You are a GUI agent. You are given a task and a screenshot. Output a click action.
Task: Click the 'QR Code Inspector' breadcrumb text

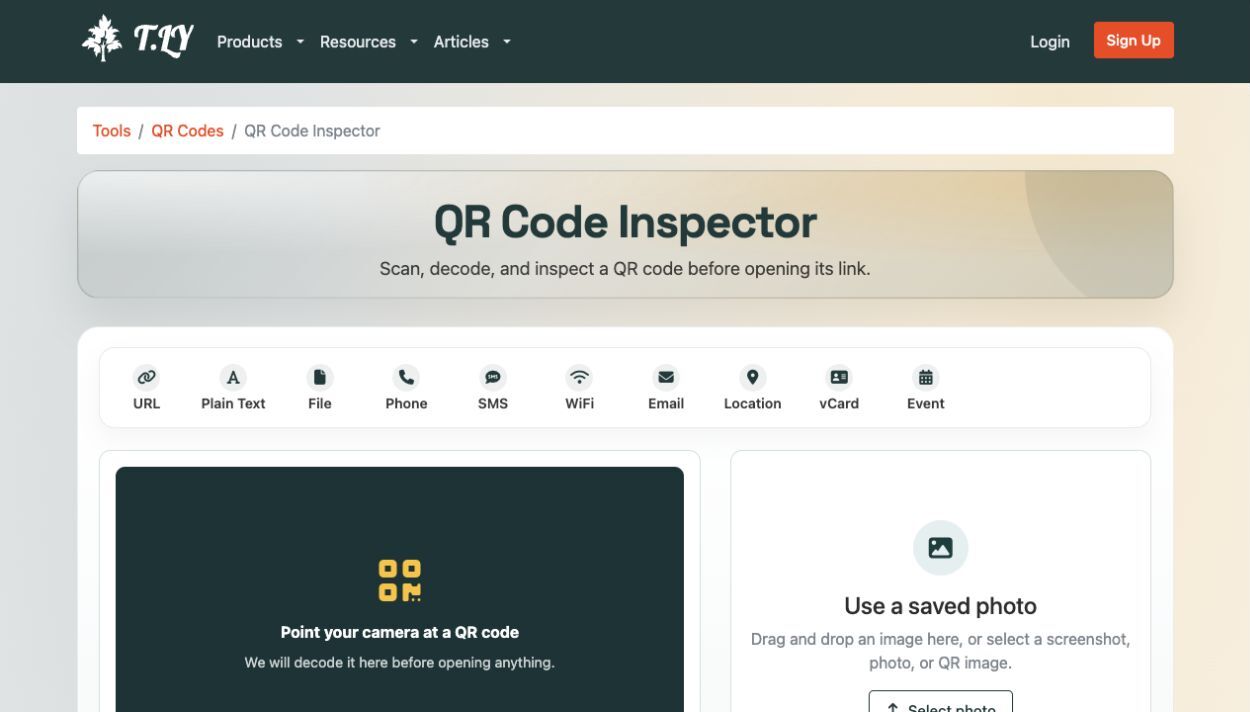[312, 131]
